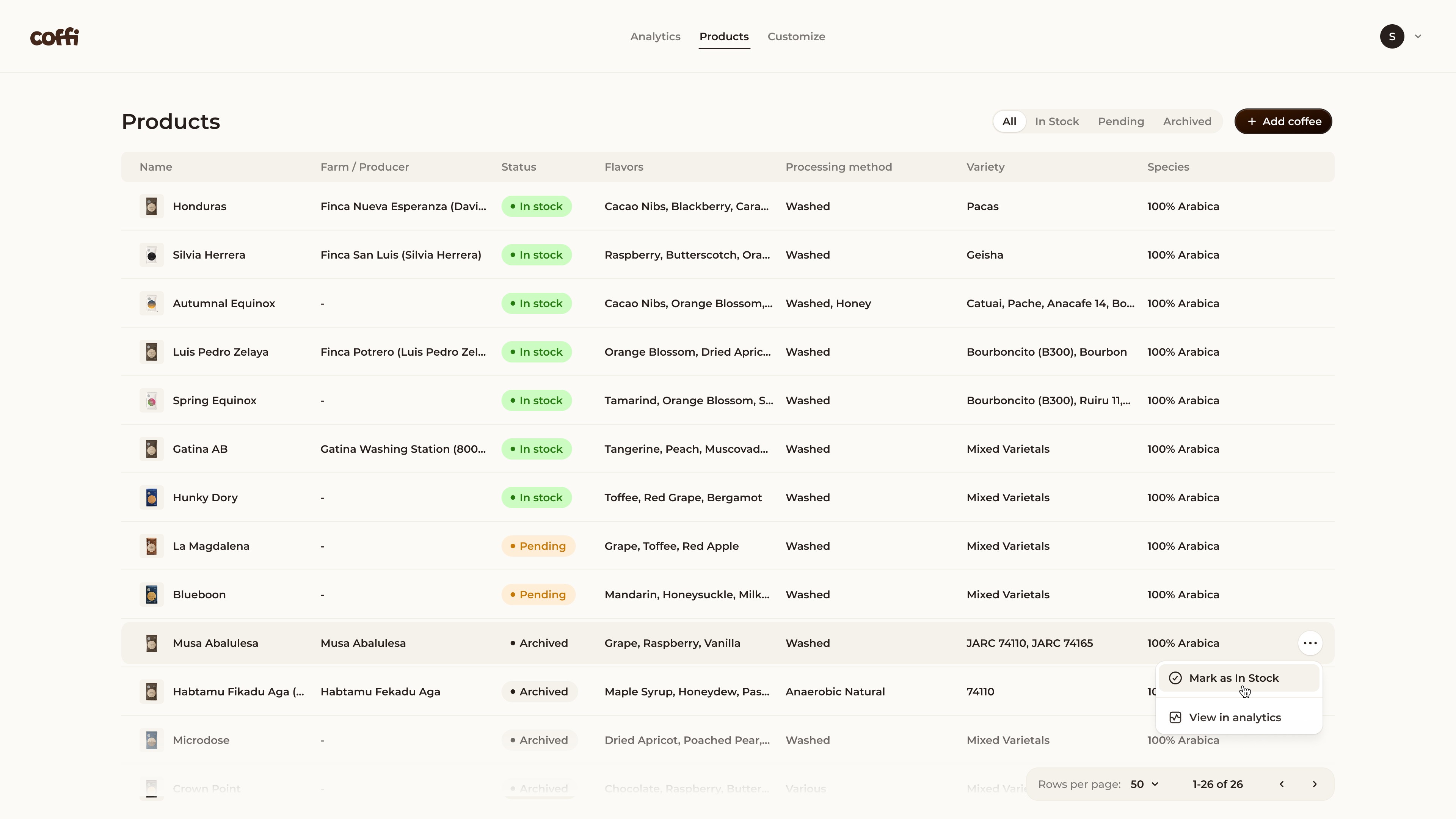Select View in analytics menu item
1456x819 pixels.
pos(1235,718)
